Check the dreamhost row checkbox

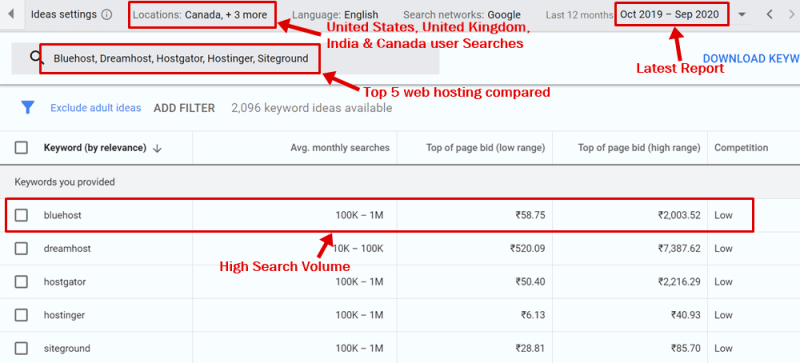point(21,249)
